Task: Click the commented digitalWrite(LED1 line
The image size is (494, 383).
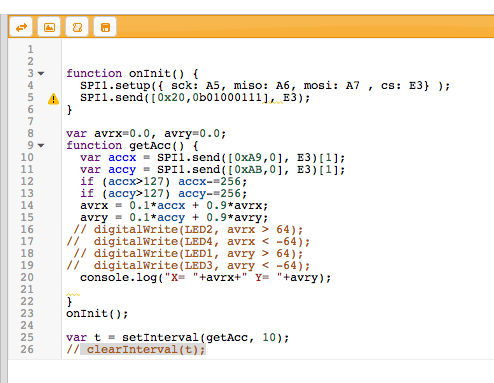Action: (188, 254)
